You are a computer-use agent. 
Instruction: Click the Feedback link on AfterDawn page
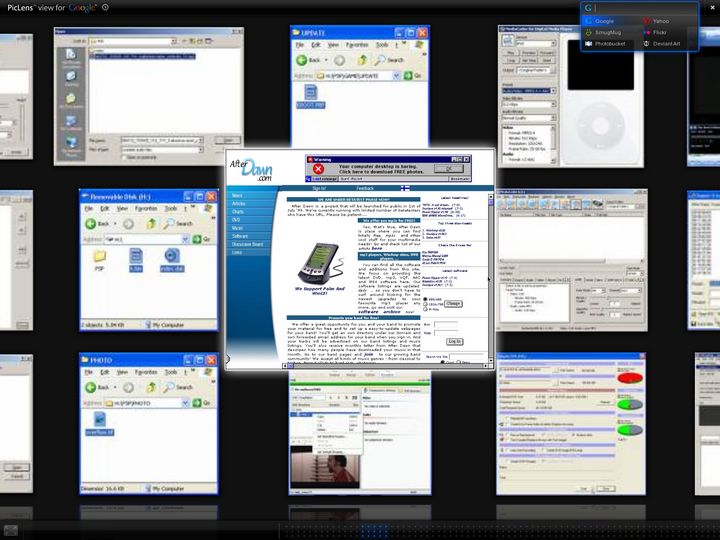point(365,188)
